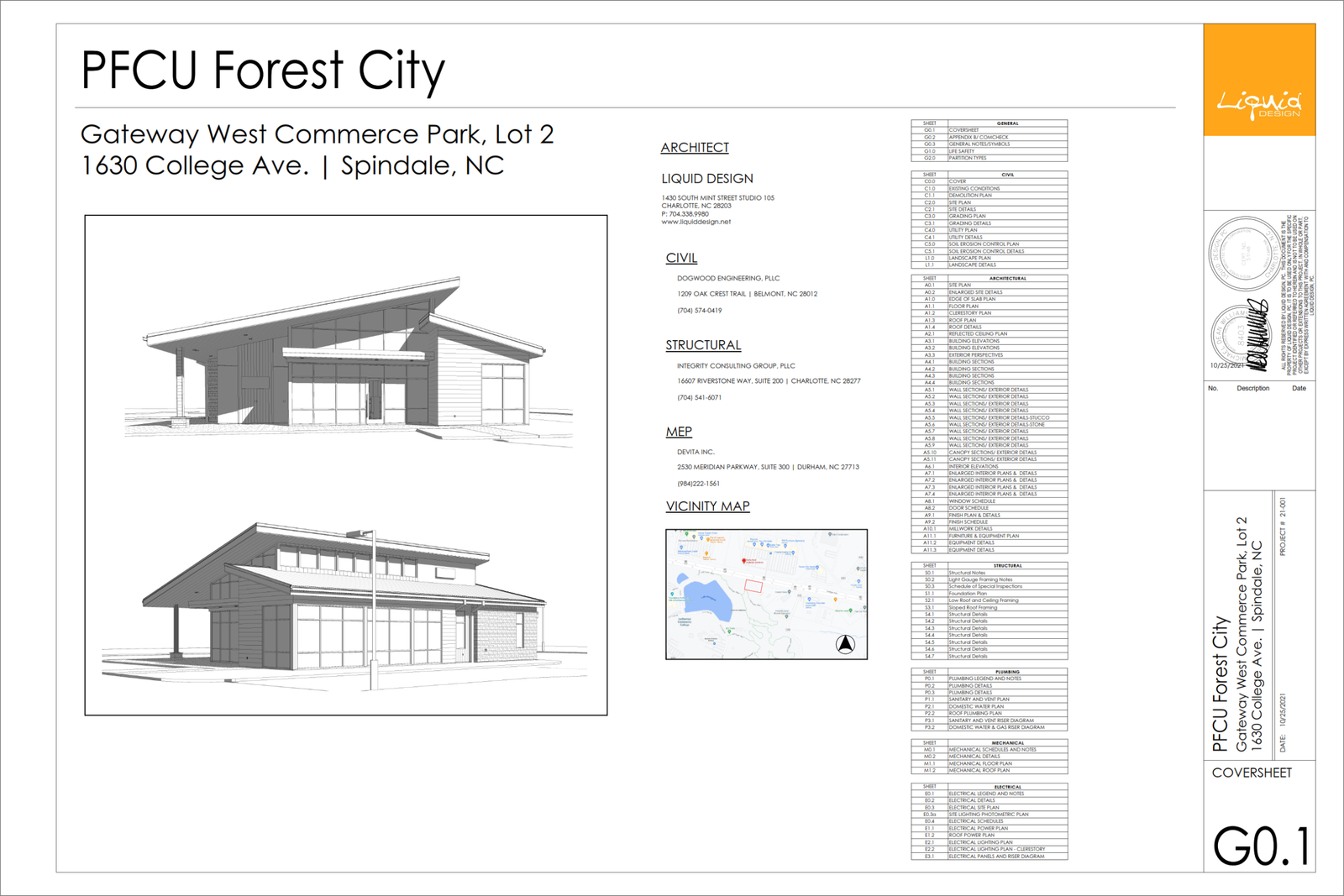Click the revision 'Description' column header
This screenshot has height=896, width=1344.
point(1252,389)
